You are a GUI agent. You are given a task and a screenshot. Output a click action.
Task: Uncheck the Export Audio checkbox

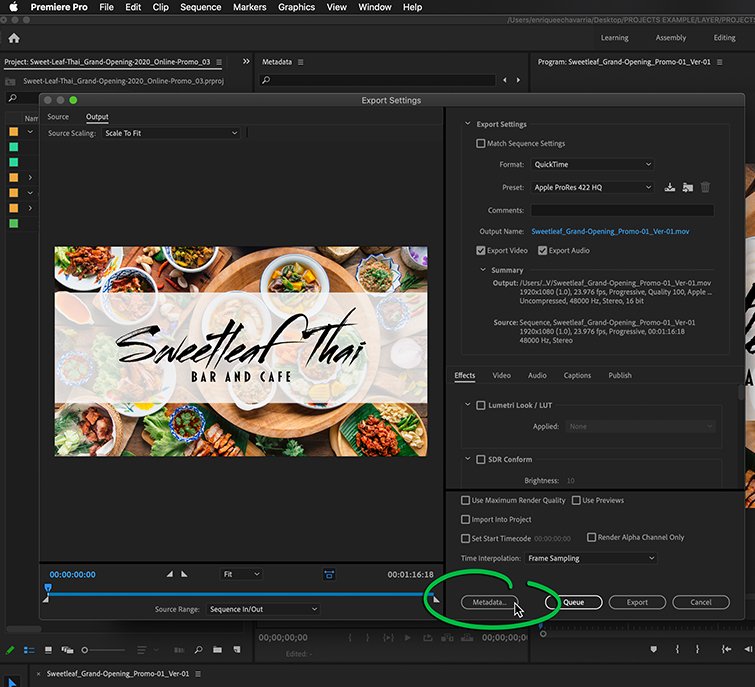(x=543, y=250)
